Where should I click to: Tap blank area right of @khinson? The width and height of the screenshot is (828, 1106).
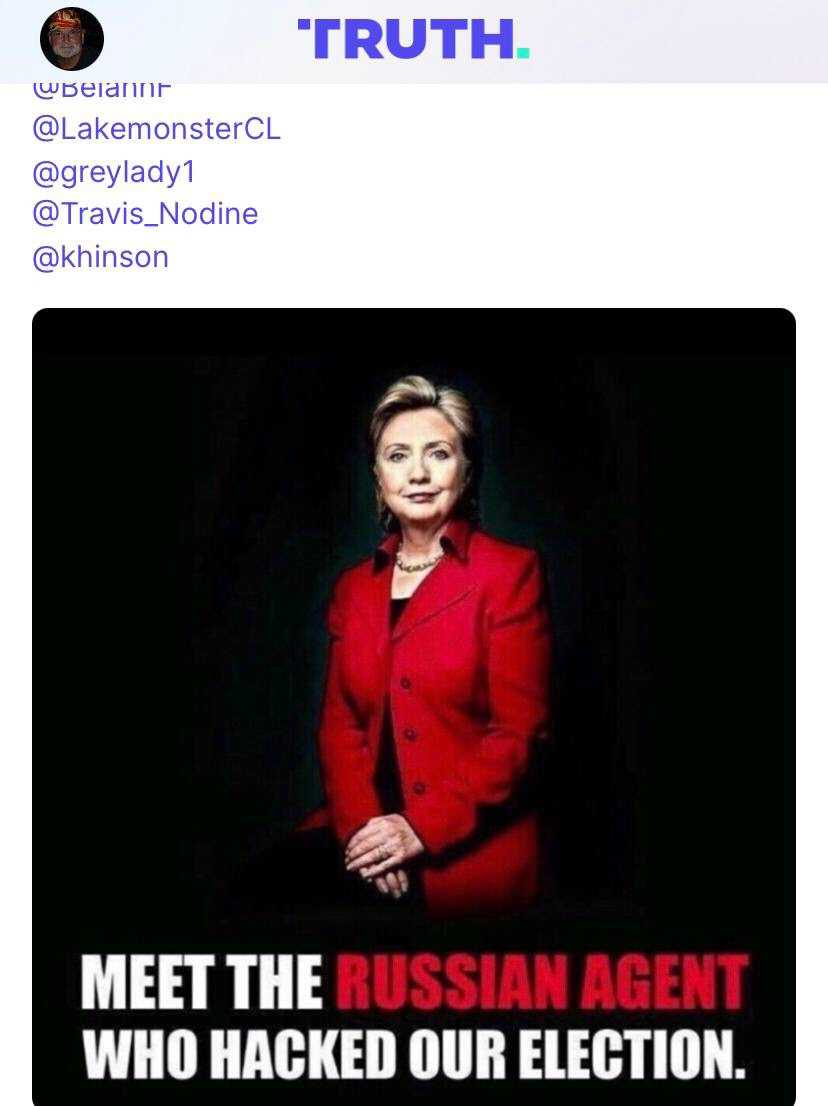tap(494, 257)
